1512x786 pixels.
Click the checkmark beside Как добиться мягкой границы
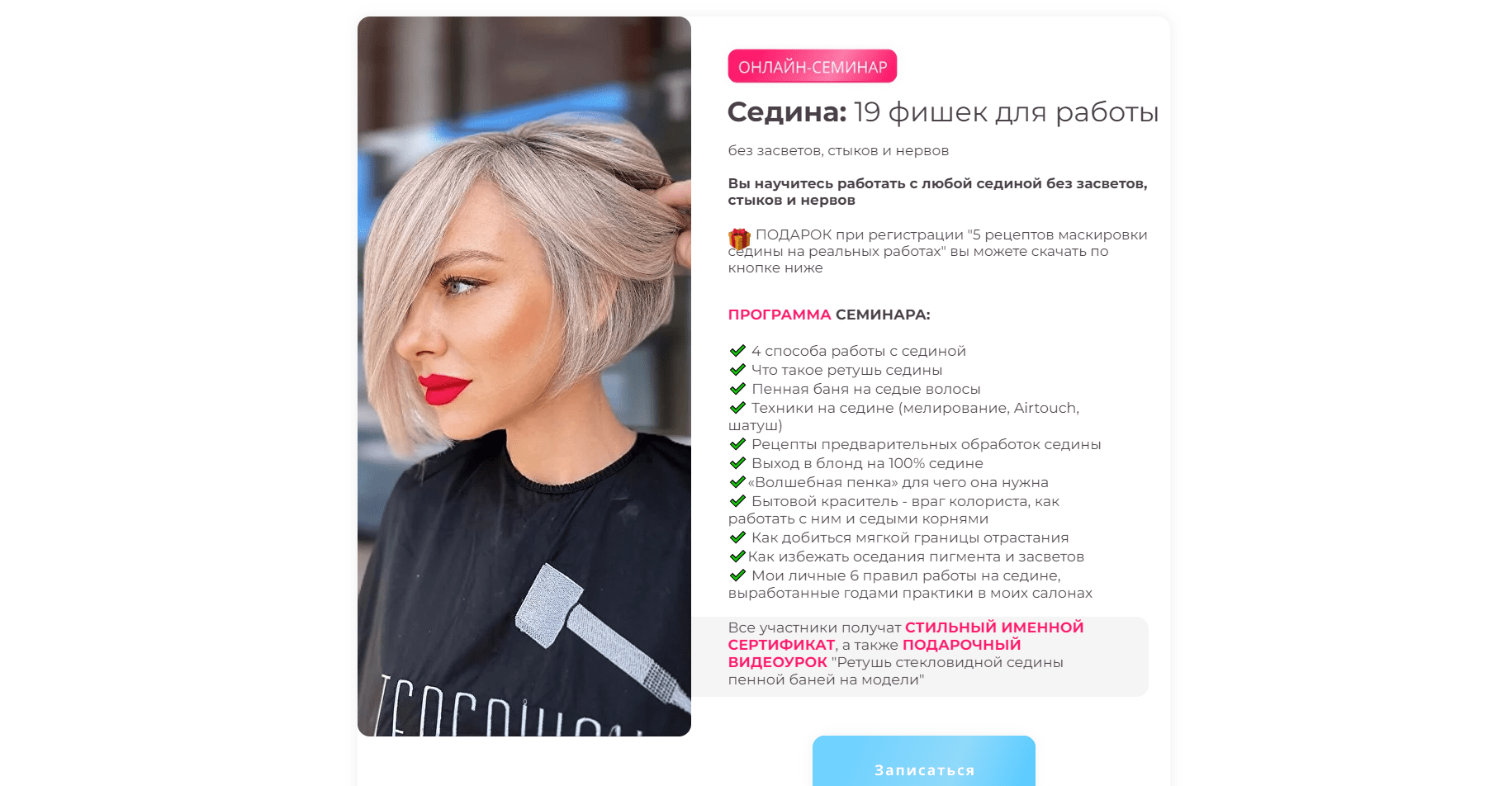737,537
